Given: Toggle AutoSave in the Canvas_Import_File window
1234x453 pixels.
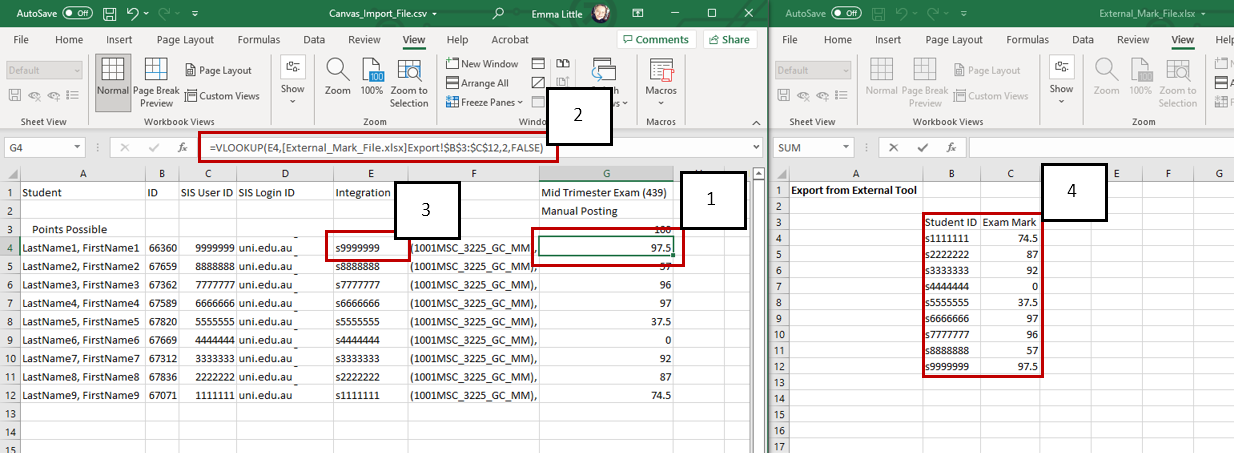Looking at the screenshot, I should click(76, 14).
